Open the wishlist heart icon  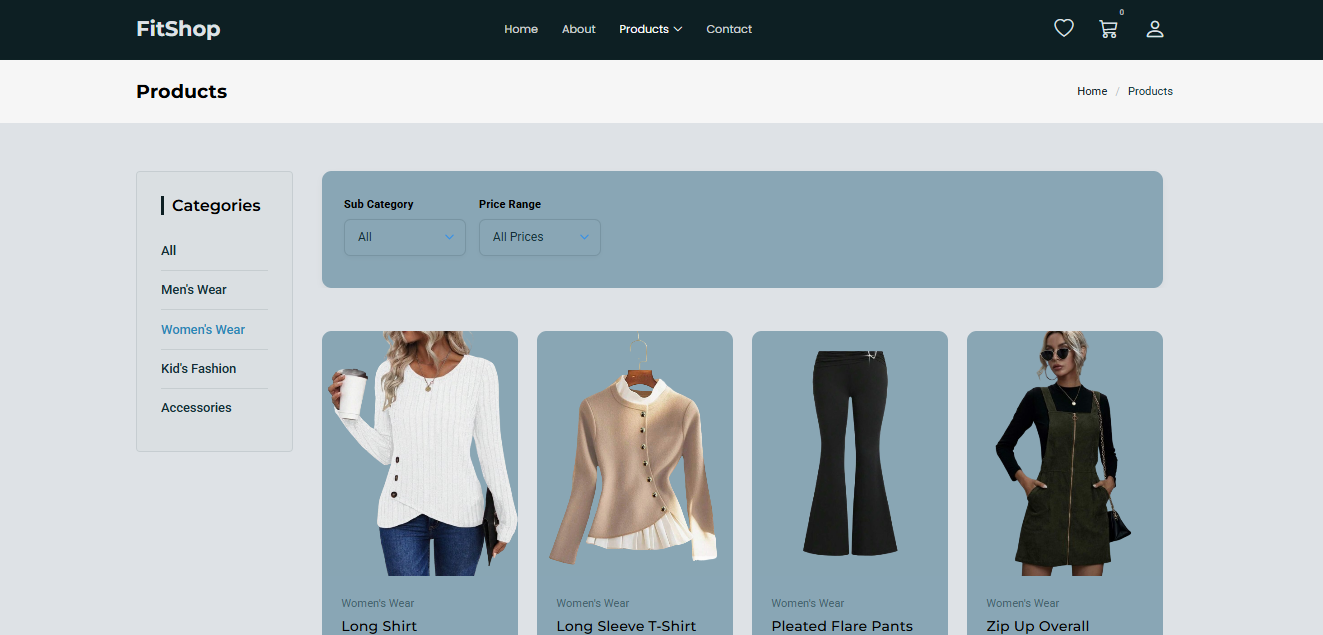click(1064, 29)
